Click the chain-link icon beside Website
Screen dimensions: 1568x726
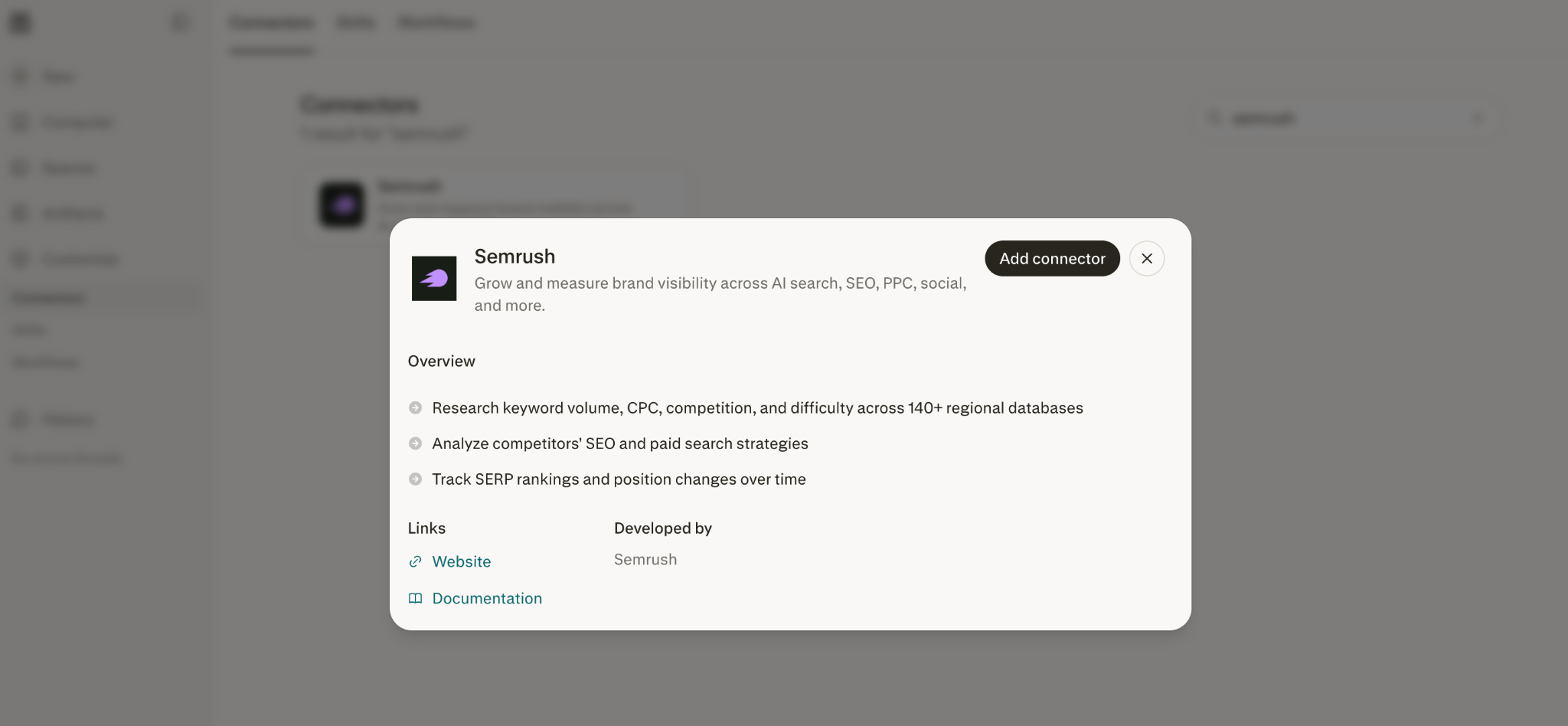[x=415, y=561]
